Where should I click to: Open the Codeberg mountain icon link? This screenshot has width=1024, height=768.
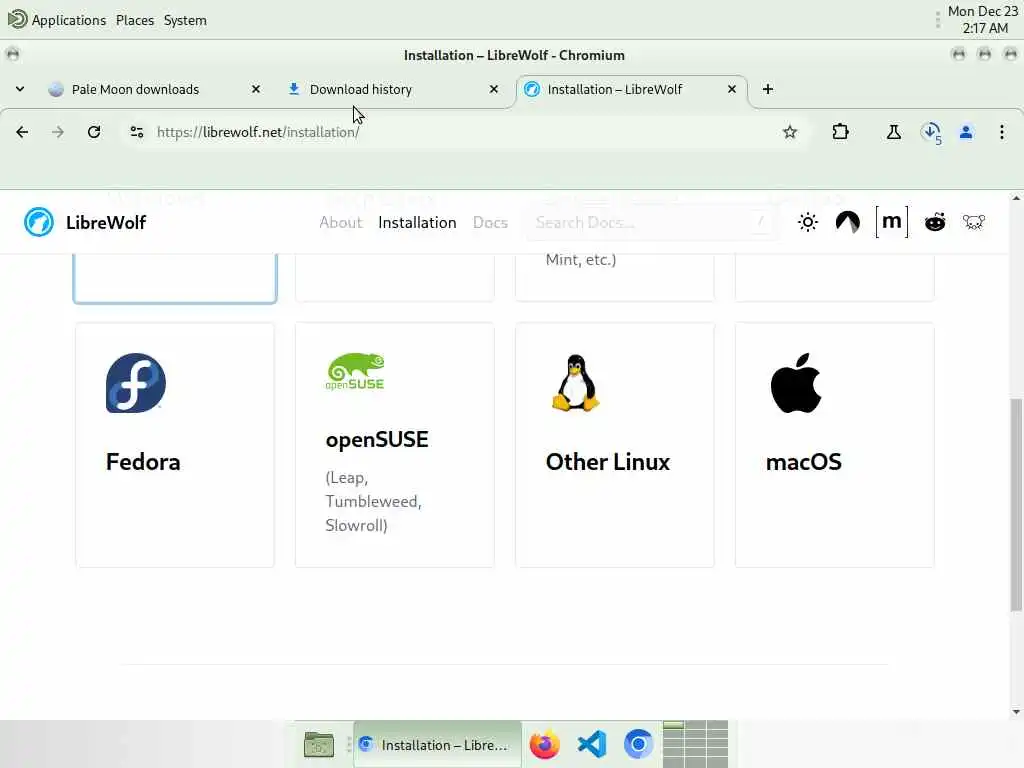(x=848, y=223)
